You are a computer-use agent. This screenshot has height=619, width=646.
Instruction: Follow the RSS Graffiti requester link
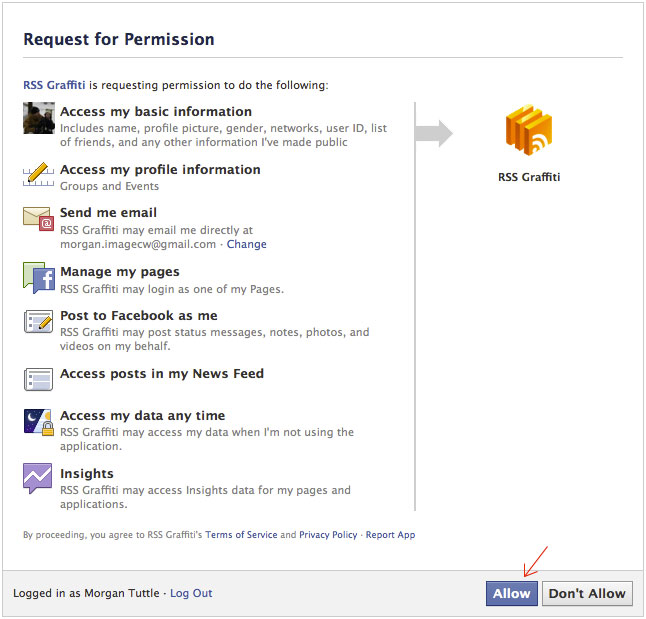coord(54,85)
